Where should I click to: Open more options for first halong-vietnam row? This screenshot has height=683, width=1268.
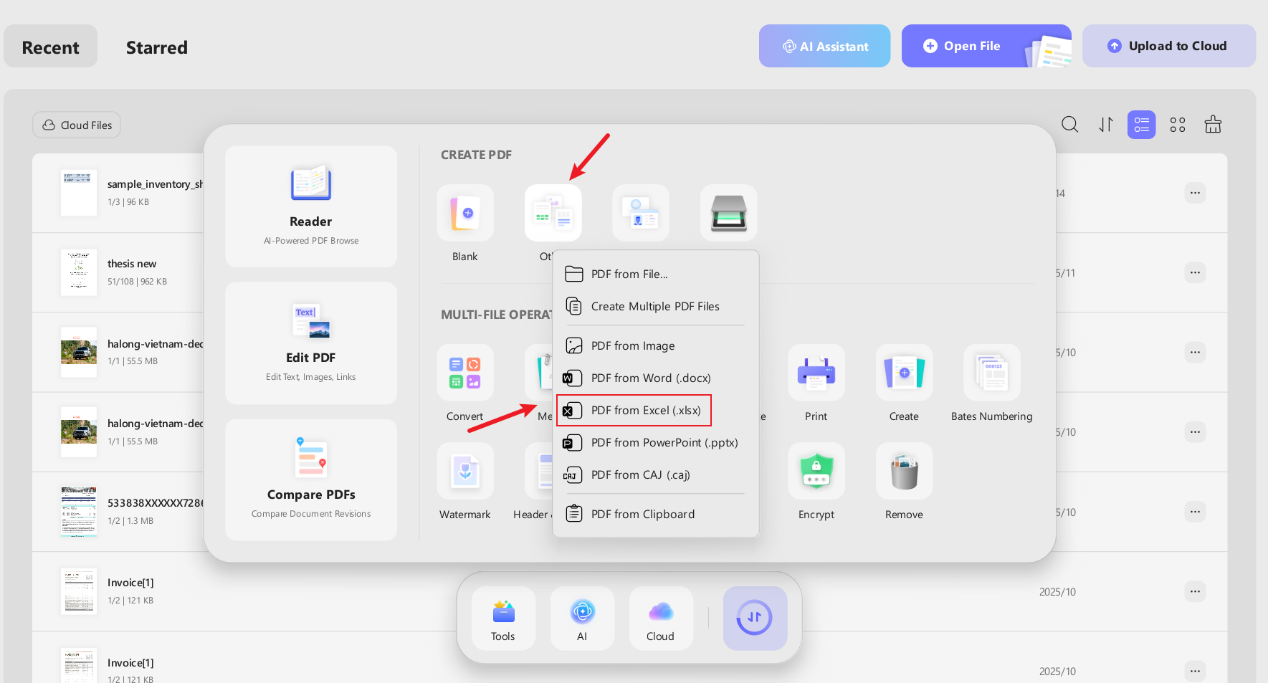click(1195, 352)
